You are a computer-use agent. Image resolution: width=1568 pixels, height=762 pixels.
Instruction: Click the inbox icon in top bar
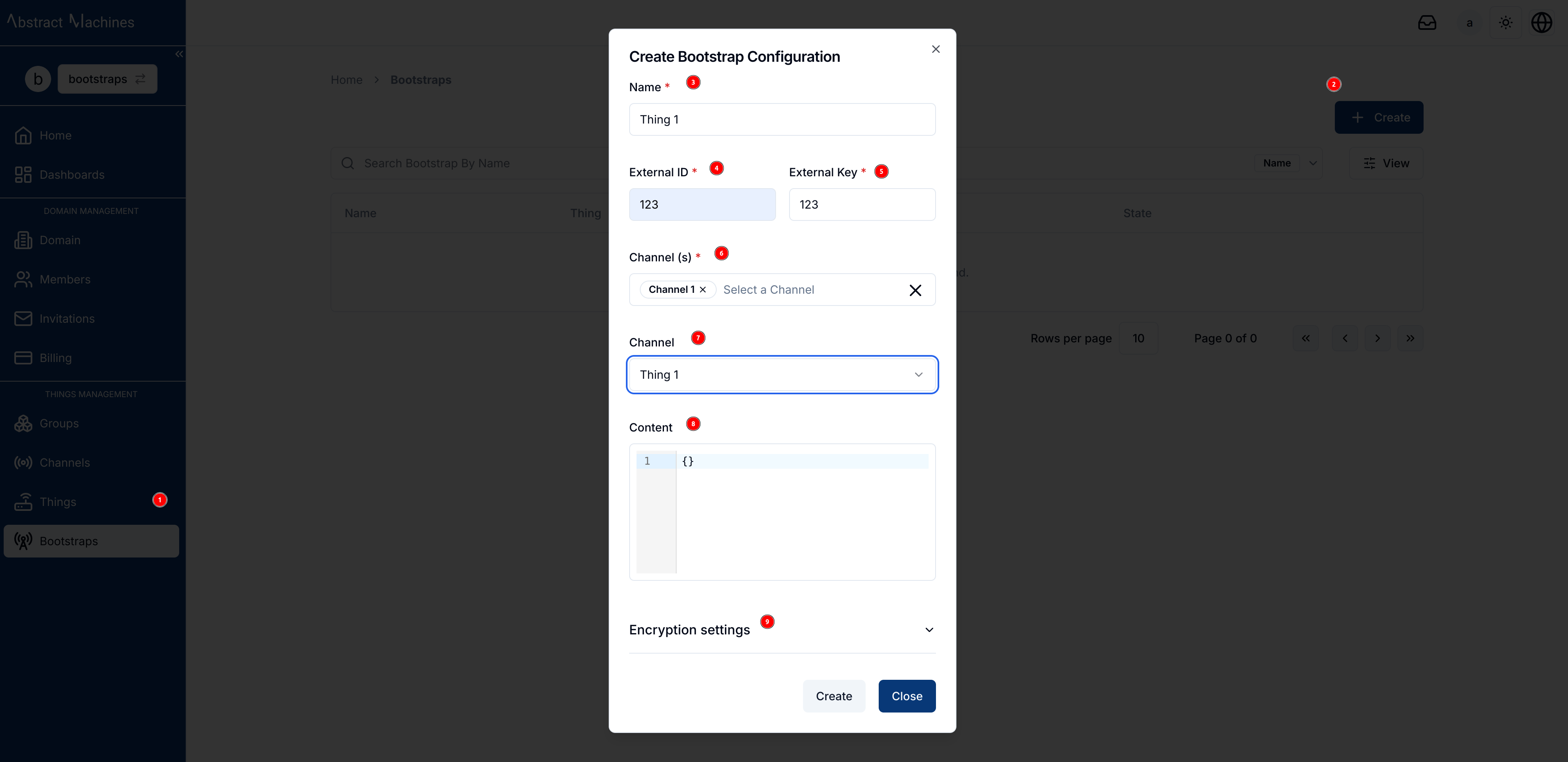tap(1427, 22)
